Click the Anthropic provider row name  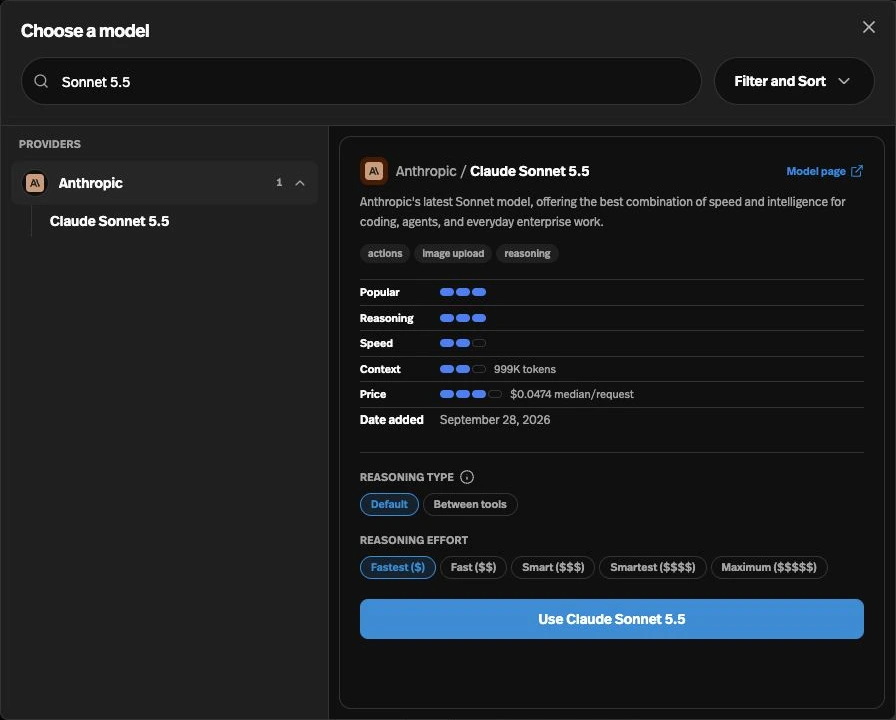91,183
